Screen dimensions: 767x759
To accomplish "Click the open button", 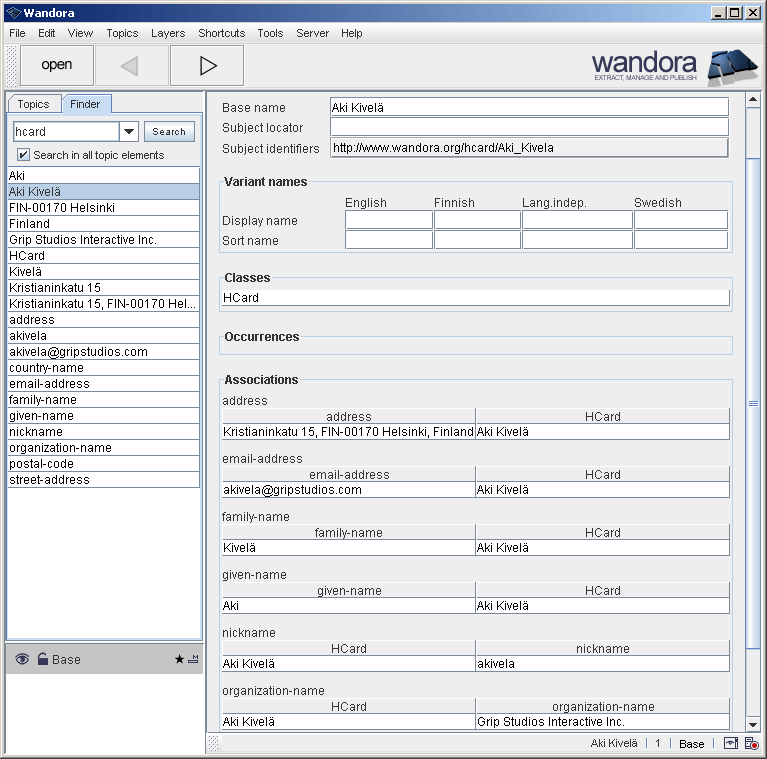I will point(57,66).
